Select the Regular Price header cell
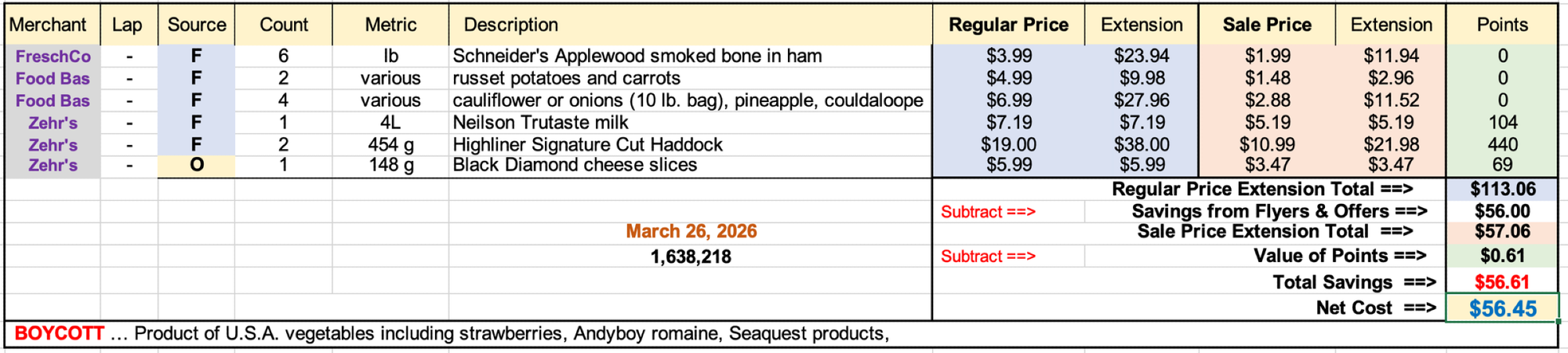This screenshot has height=353, width=1568. click(1008, 25)
